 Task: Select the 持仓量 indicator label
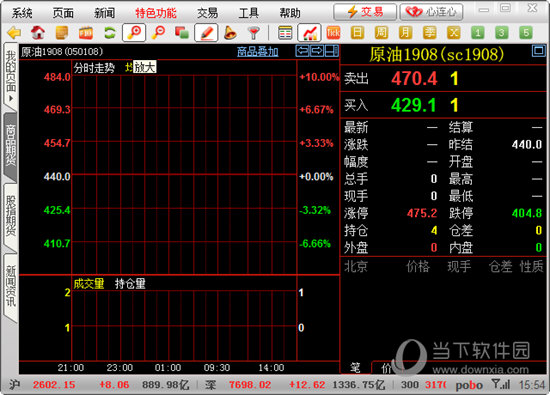(130, 284)
